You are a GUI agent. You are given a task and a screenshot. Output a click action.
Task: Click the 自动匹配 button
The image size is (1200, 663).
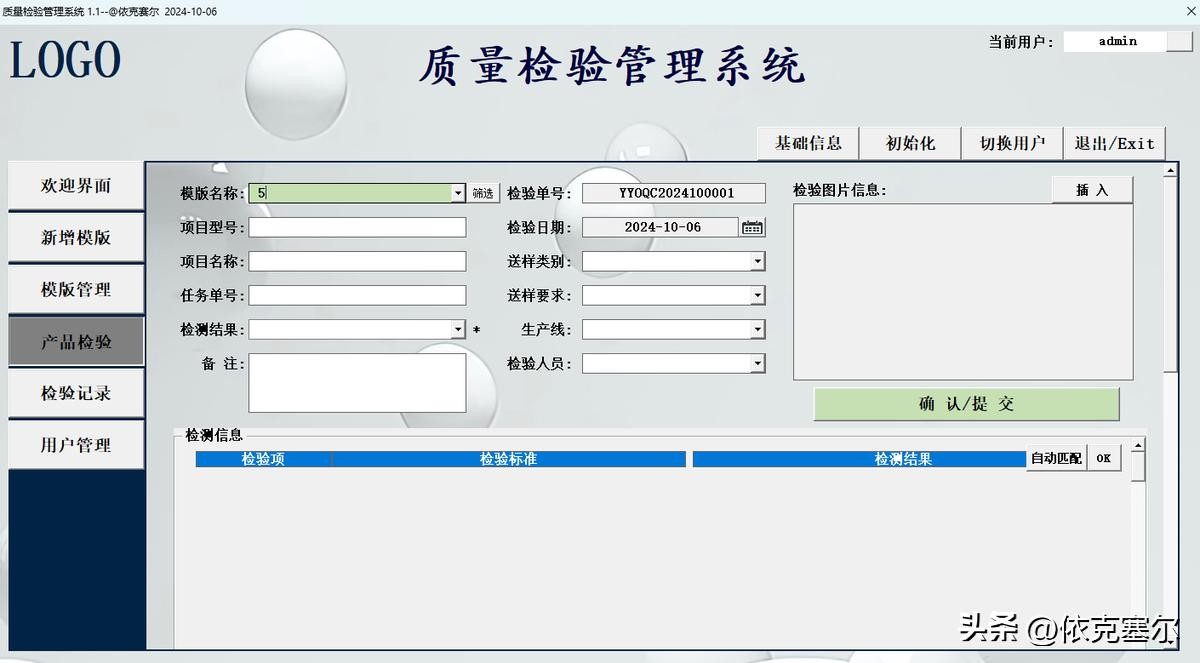(1056, 459)
